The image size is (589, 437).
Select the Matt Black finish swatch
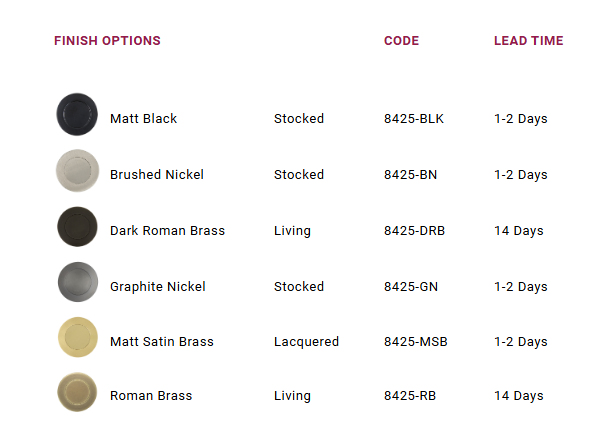(x=77, y=114)
